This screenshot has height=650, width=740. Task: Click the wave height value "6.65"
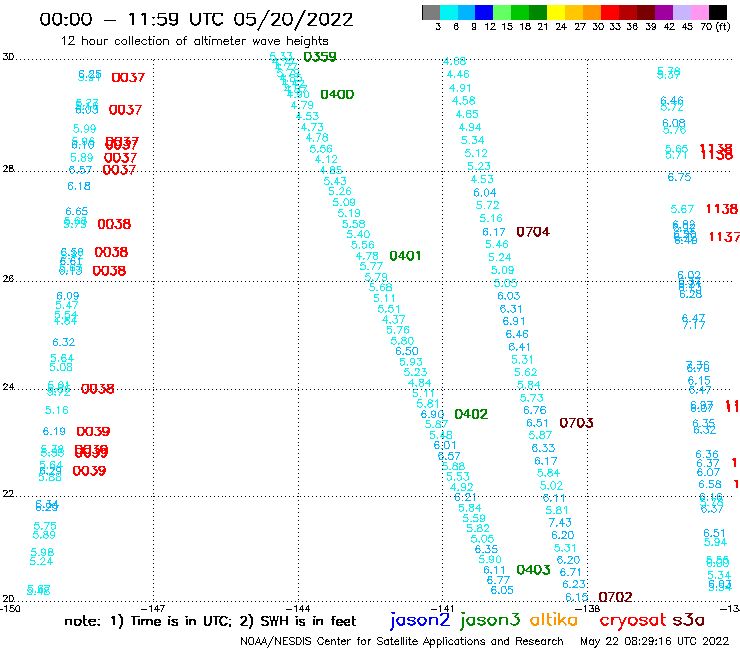coord(76,211)
